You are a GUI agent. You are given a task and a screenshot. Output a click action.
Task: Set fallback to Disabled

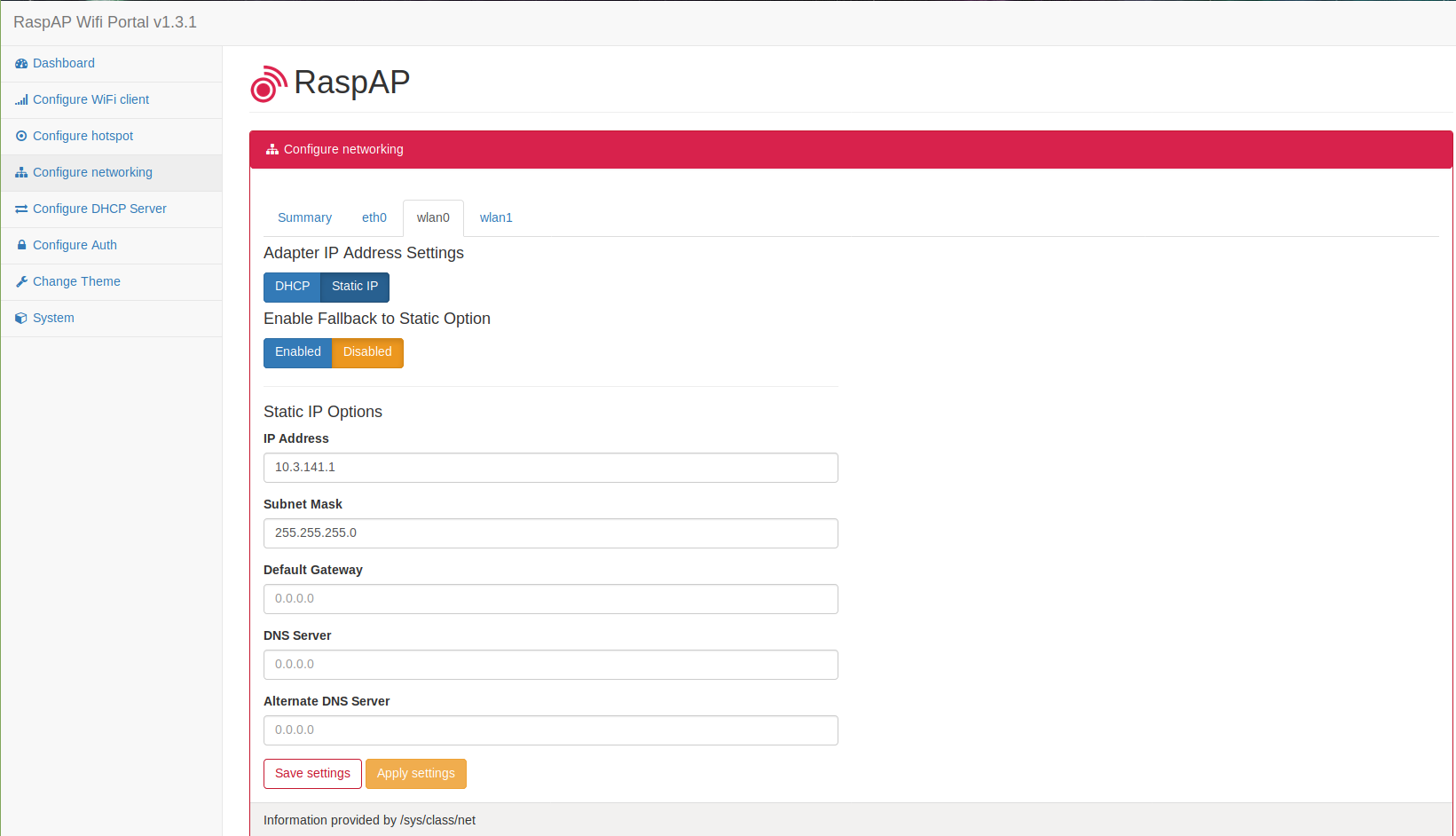pyautogui.click(x=367, y=352)
